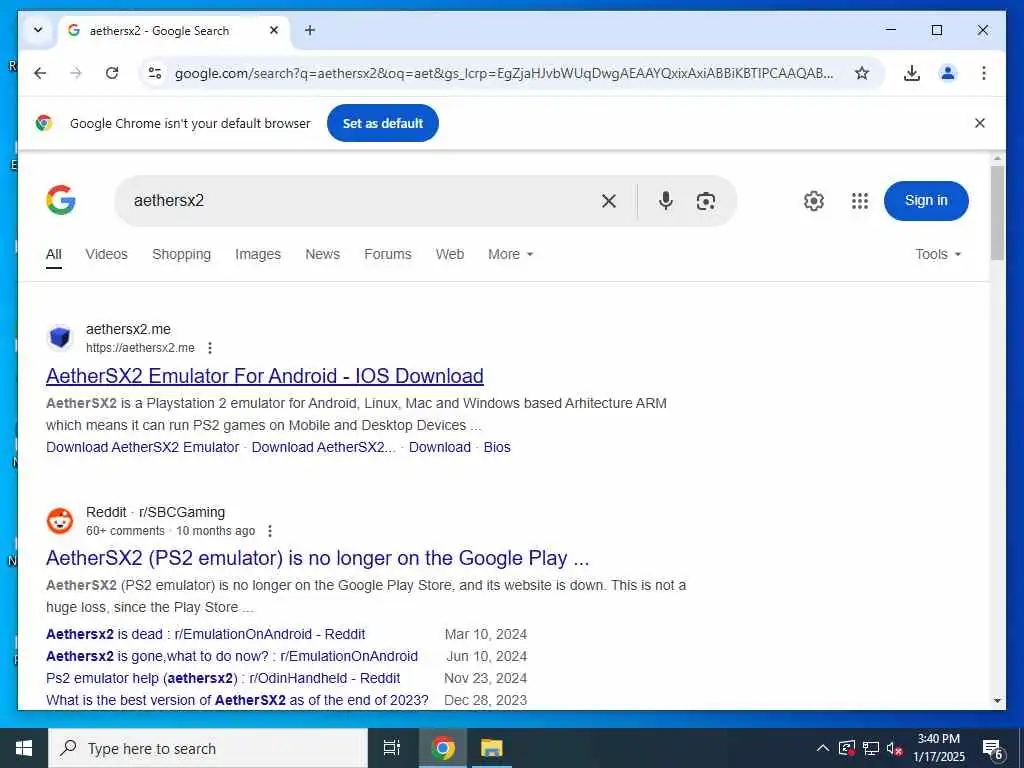Click the address bar URL
Screen dimensions: 1024x768
click(x=504, y=73)
